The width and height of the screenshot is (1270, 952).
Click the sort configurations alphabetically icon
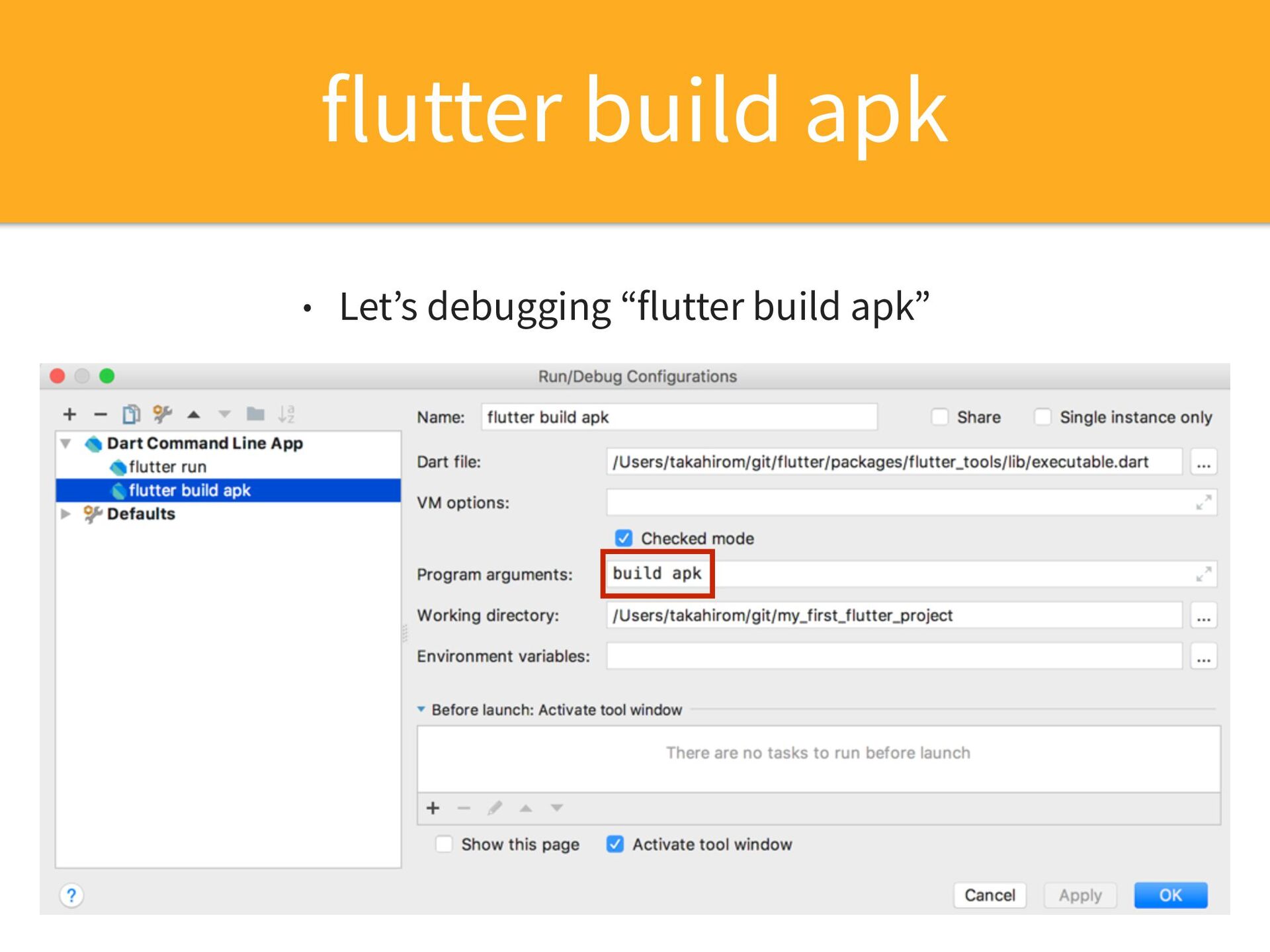tap(286, 415)
